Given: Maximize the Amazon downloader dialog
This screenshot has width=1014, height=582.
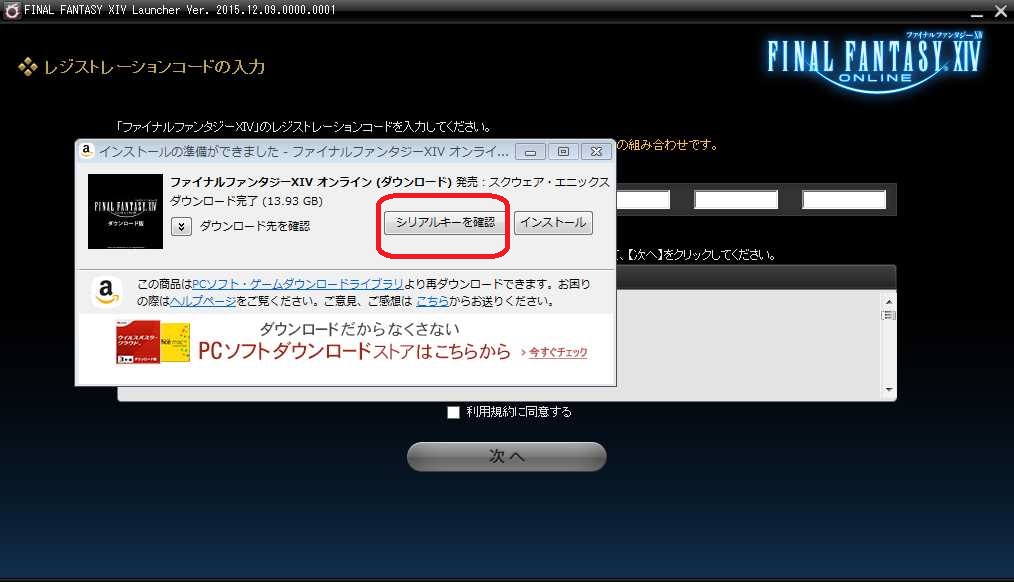Looking at the screenshot, I should (x=563, y=152).
